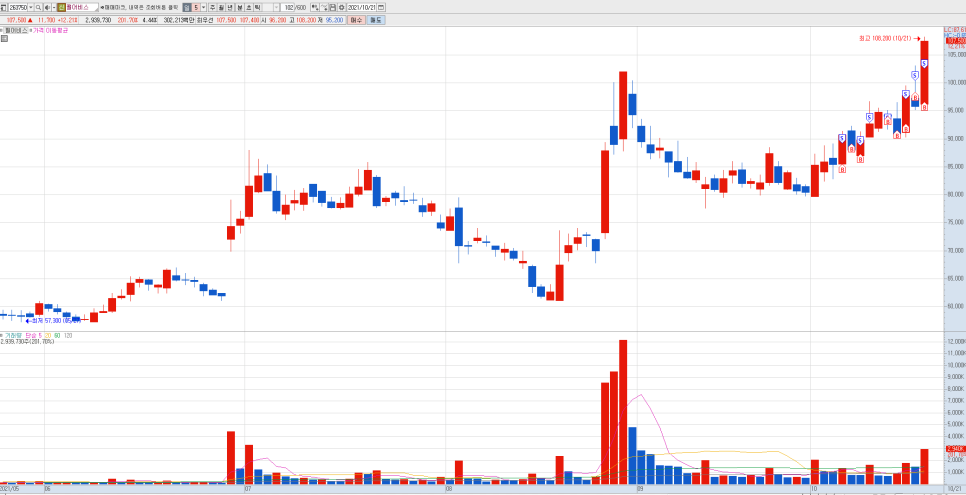The width and height of the screenshot is (966, 495).
Task: Click the 302,213백만 trading value text
Action: [x=179, y=20]
